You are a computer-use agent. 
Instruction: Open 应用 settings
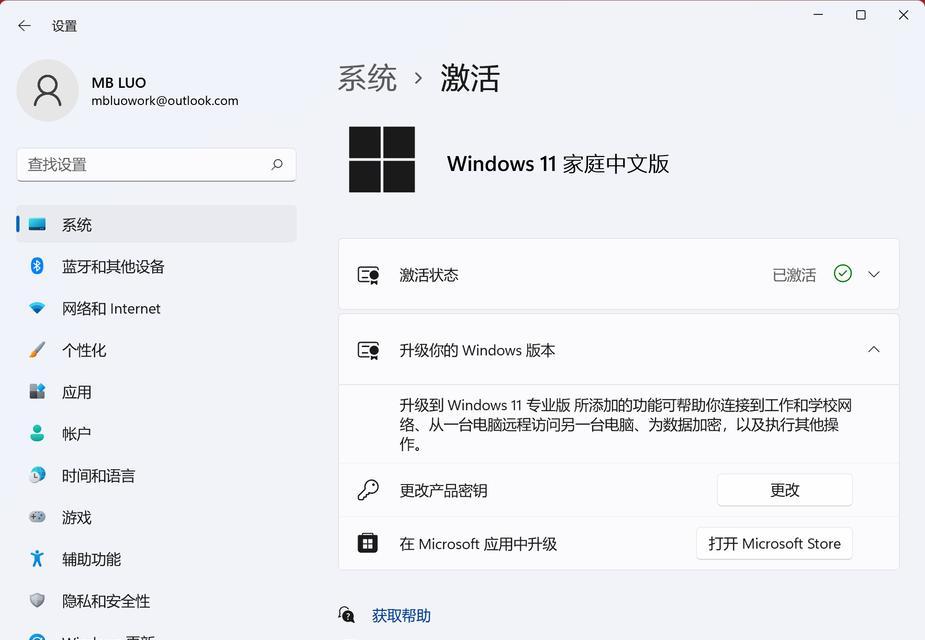coord(156,392)
